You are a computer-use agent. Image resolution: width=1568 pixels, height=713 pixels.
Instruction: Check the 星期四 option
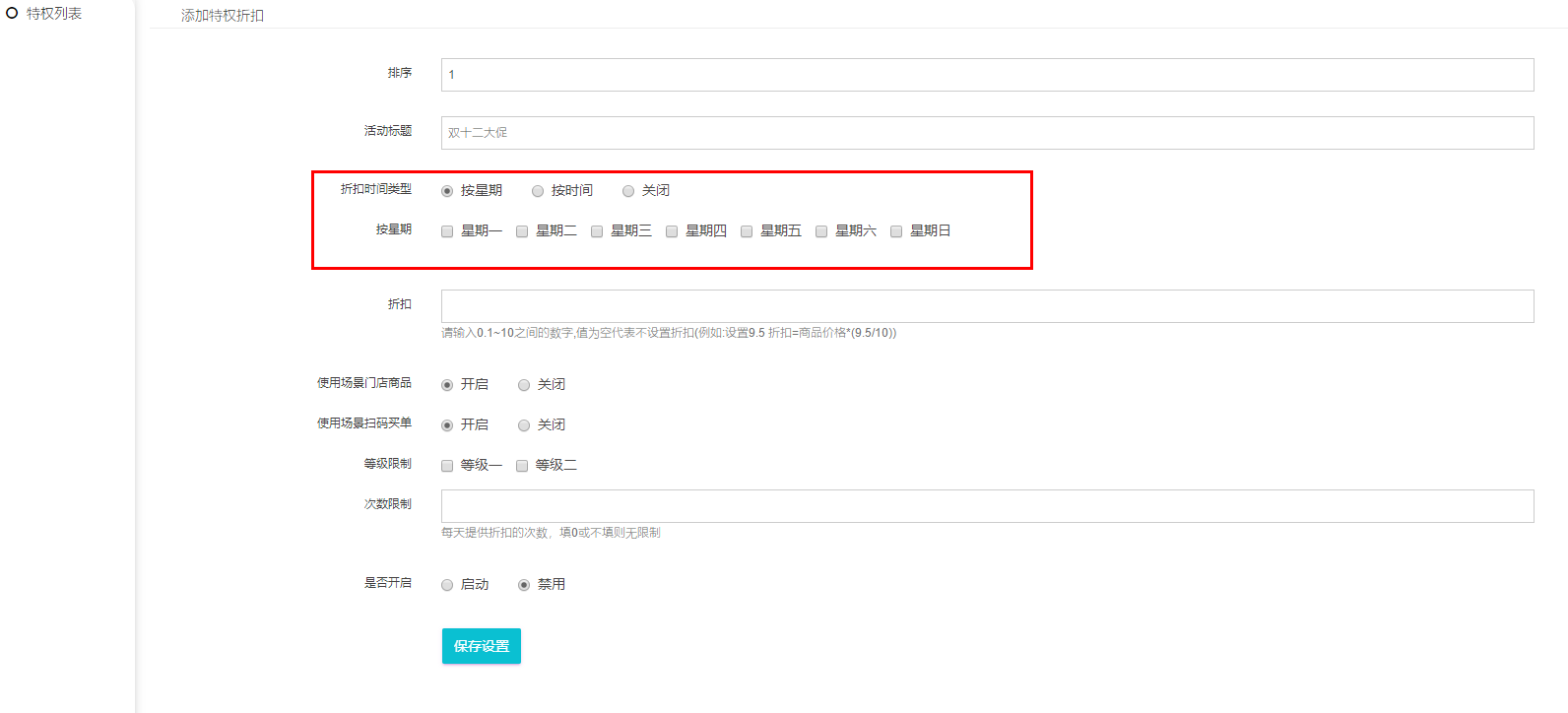[672, 231]
